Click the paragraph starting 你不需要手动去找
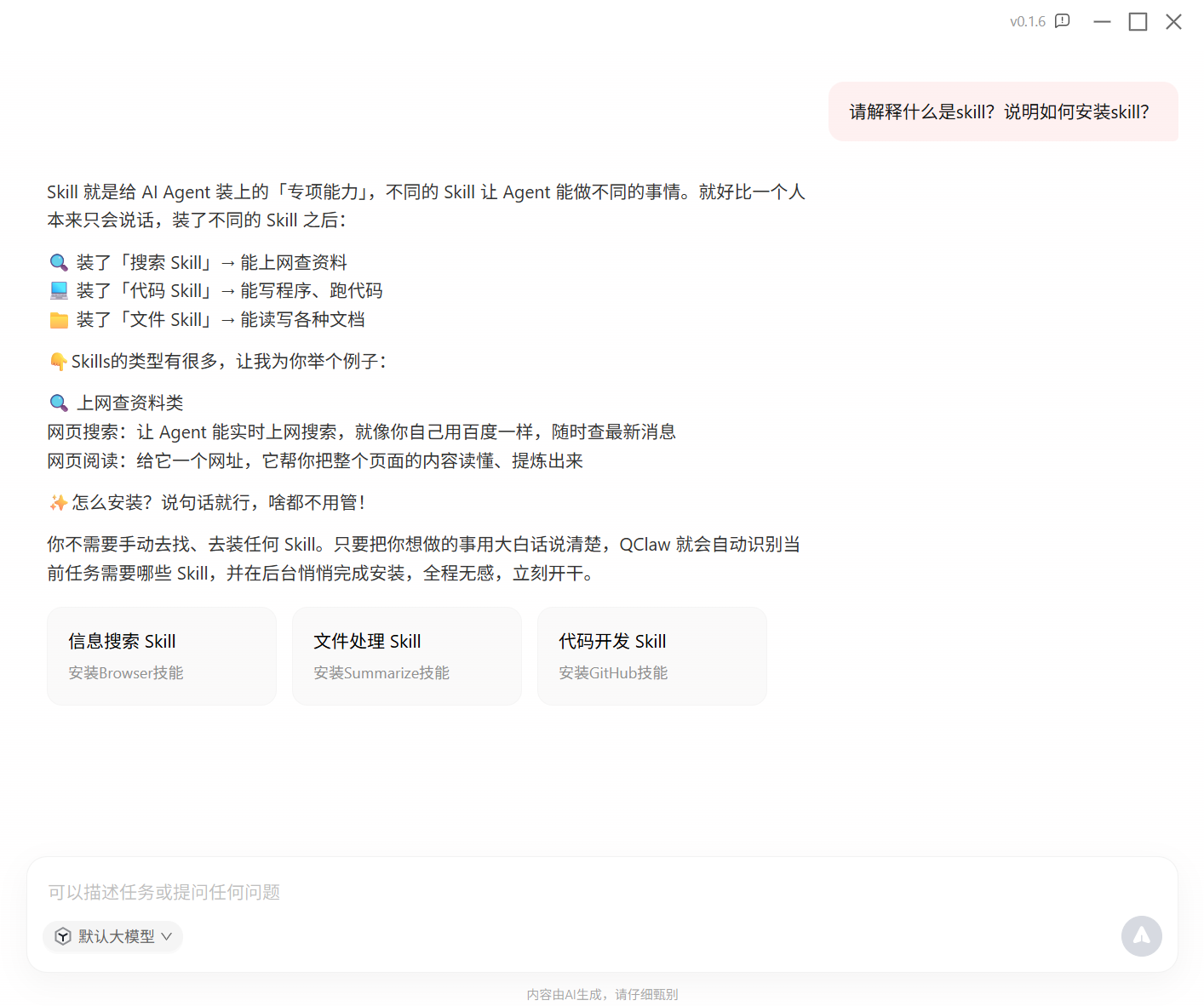This screenshot has width=1204, height=1006. point(424,558)
